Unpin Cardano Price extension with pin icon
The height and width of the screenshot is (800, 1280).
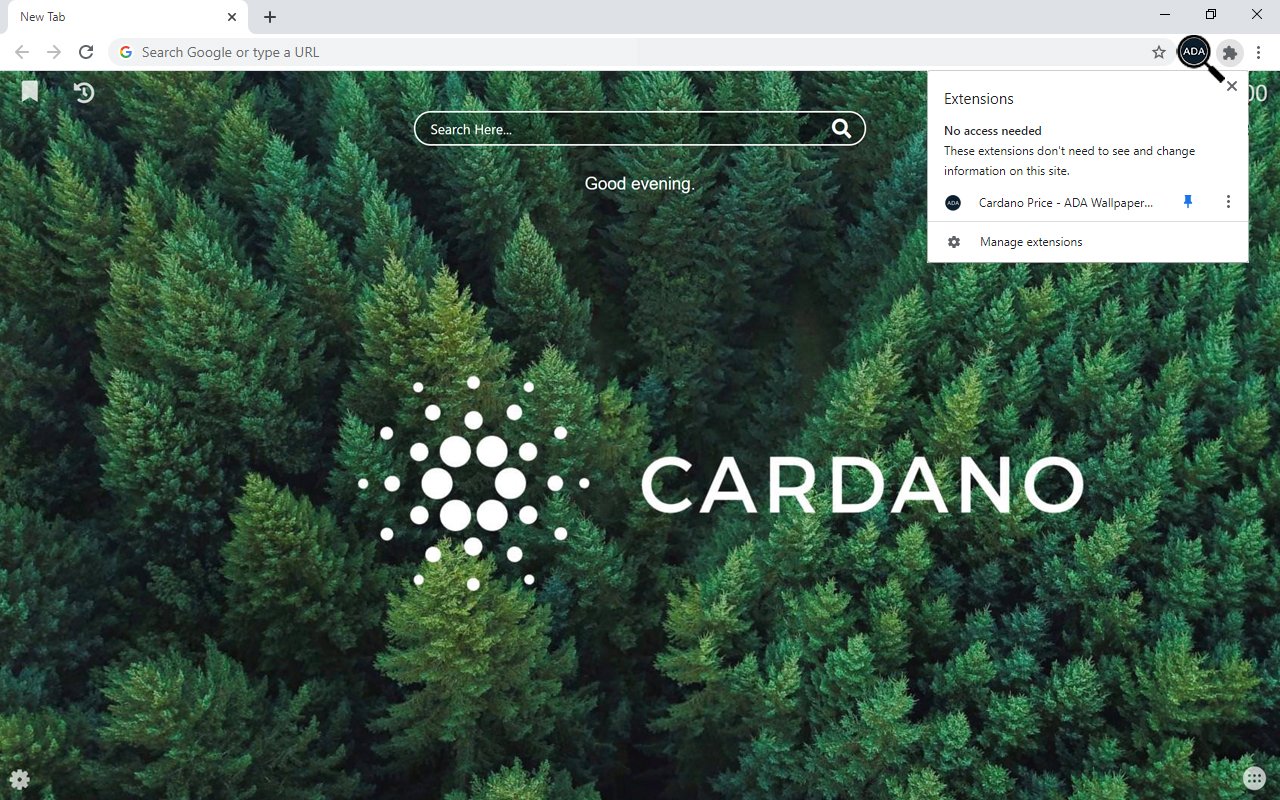(1188, 202)
